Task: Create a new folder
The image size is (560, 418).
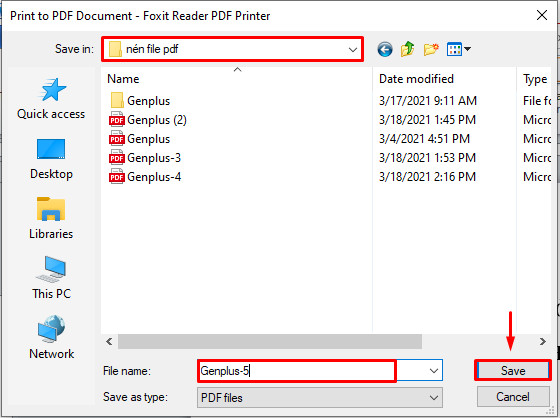Action: point(431,49)
